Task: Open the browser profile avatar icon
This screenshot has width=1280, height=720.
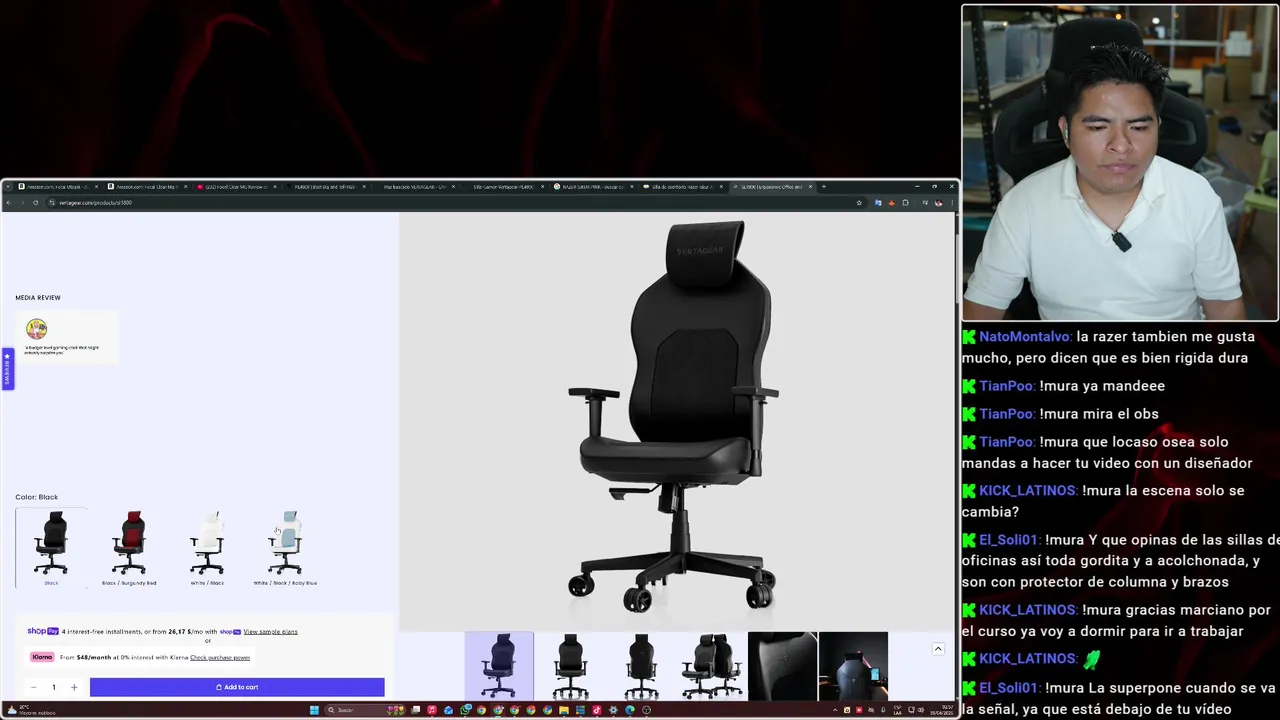Action: (938, 203)
